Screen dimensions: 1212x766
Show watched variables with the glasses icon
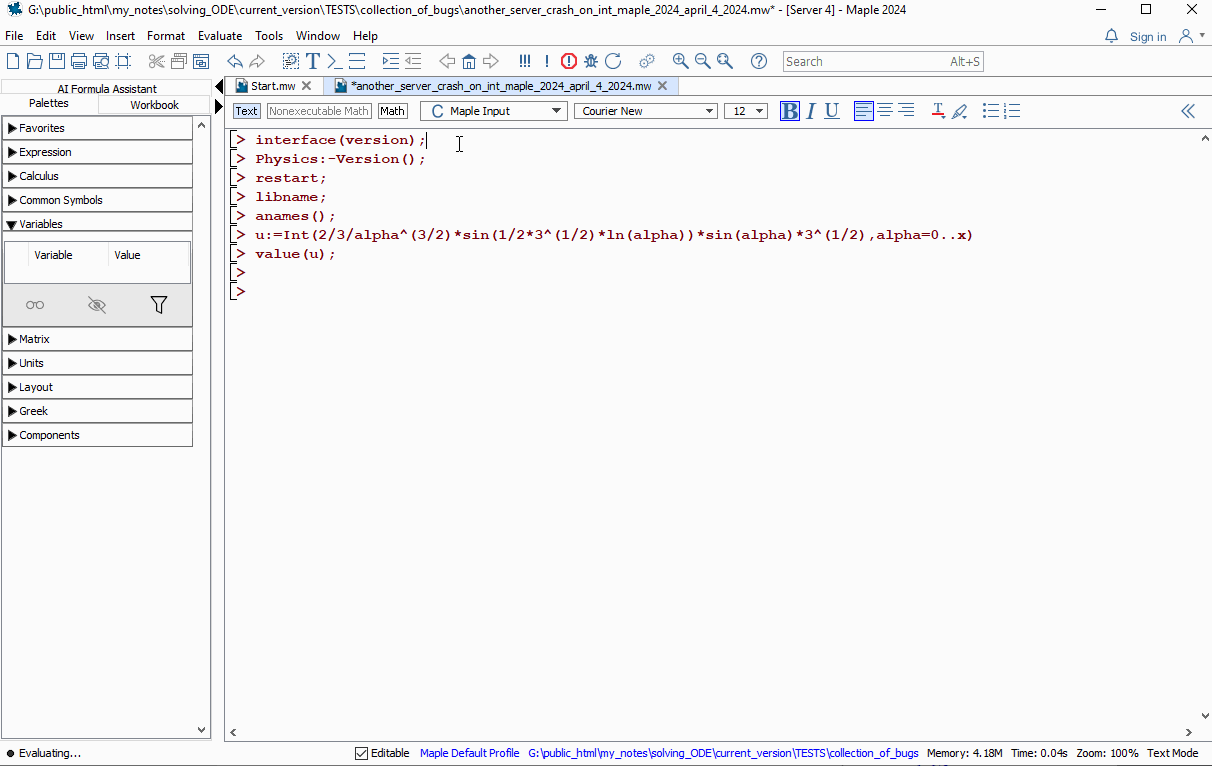[x=35, y=305]
